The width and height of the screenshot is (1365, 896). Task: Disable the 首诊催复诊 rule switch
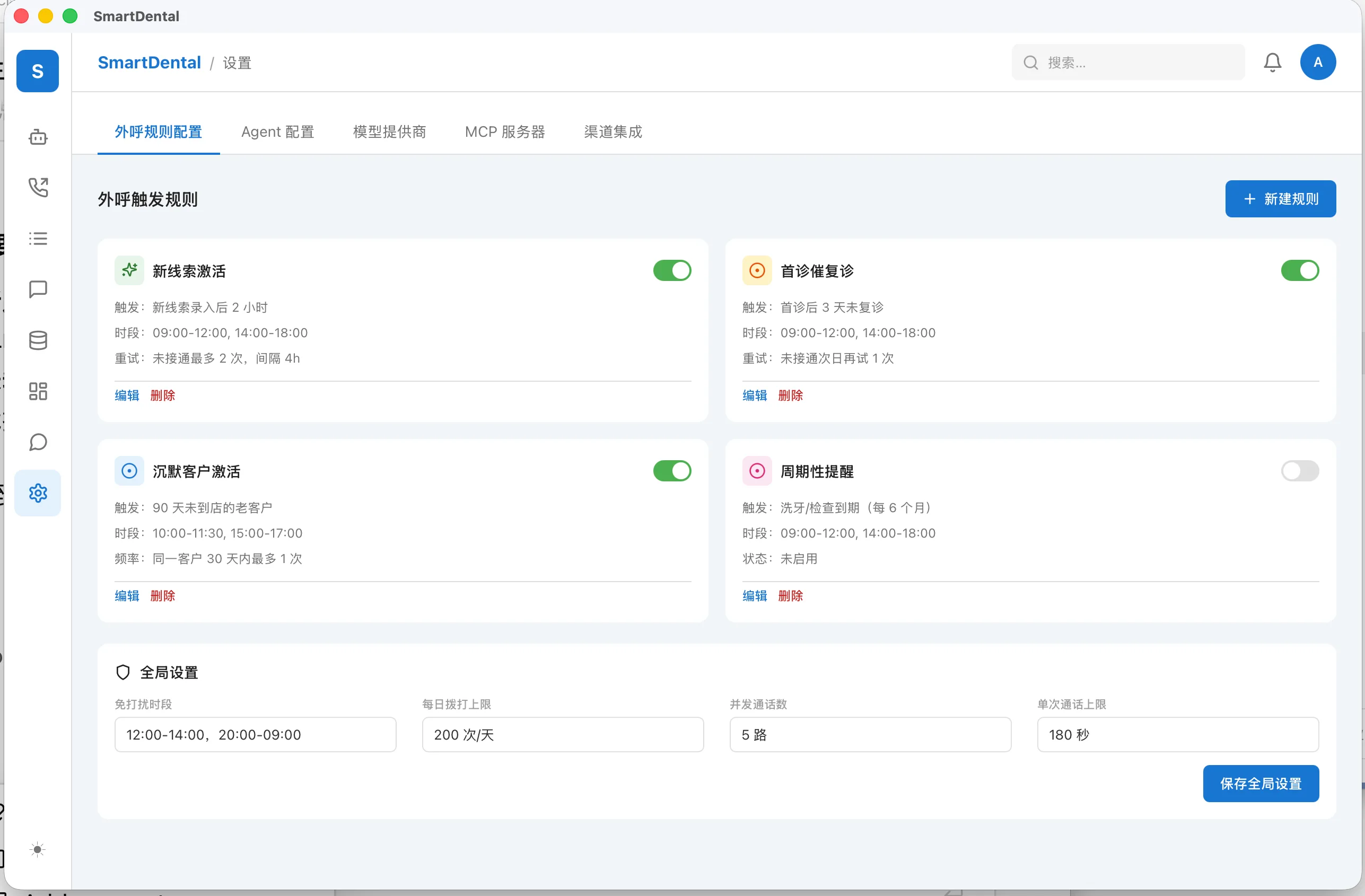[1300, 270]
